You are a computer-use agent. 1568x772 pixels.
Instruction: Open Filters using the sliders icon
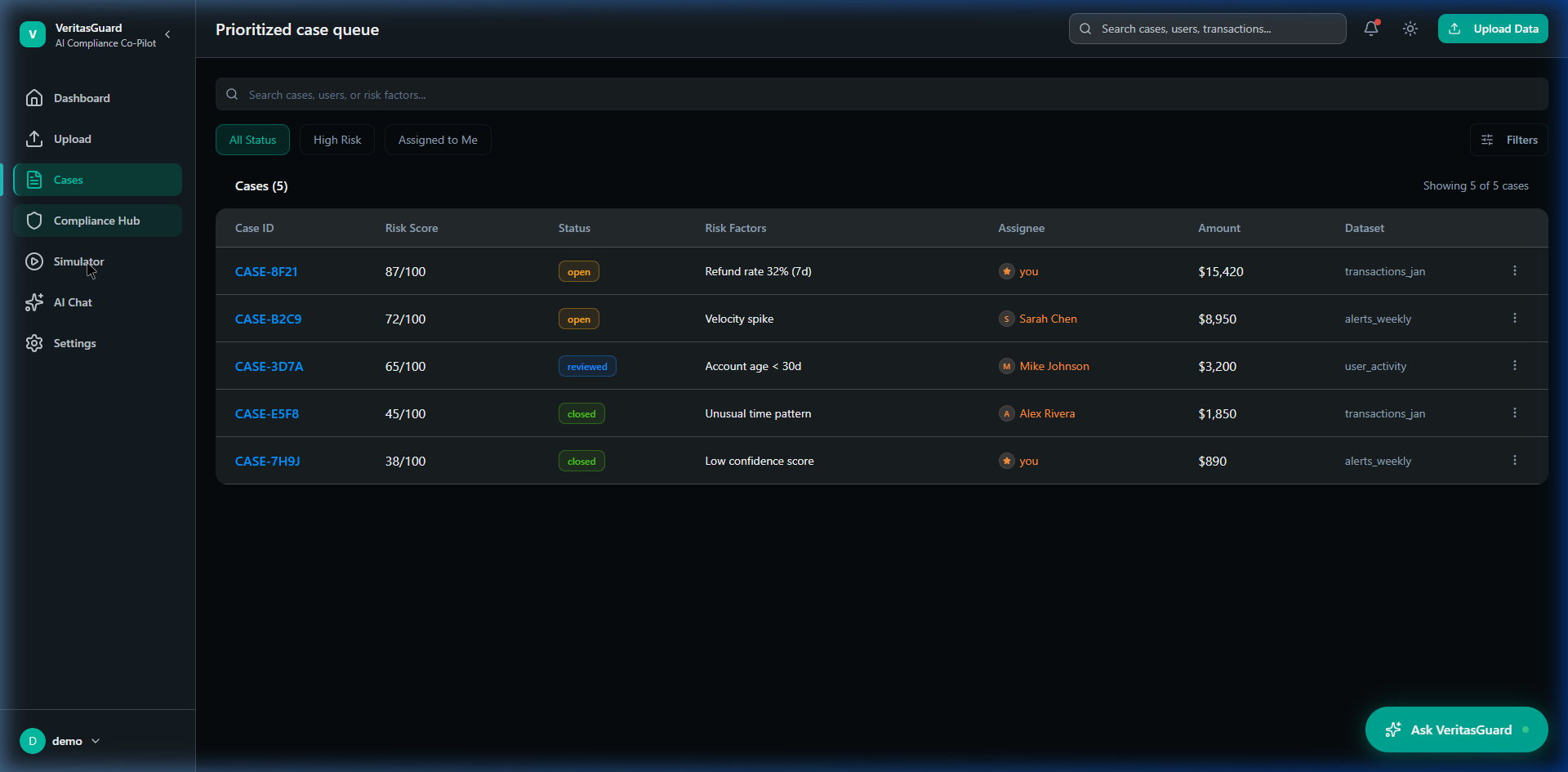[1509, 139]
